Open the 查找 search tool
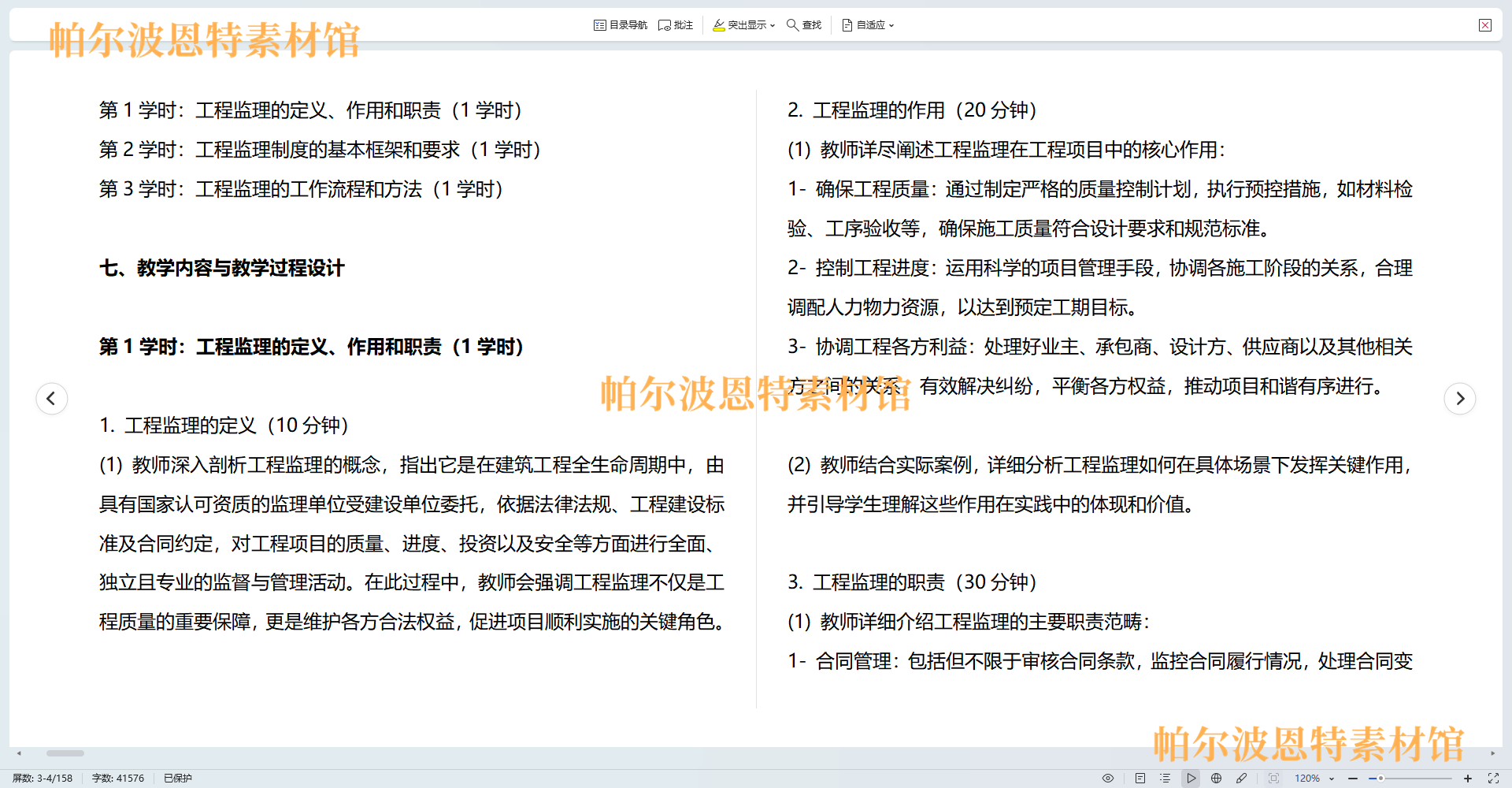The width and height of the screenshot is (1512, 788). pyautogui.click(x=804, y=25)
